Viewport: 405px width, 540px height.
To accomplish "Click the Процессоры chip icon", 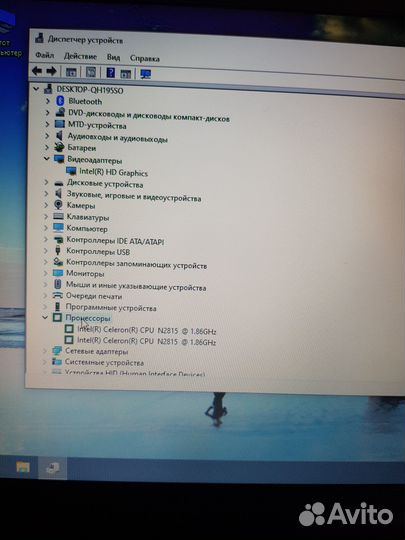I will pyautogui.click(x=57, y=317).
